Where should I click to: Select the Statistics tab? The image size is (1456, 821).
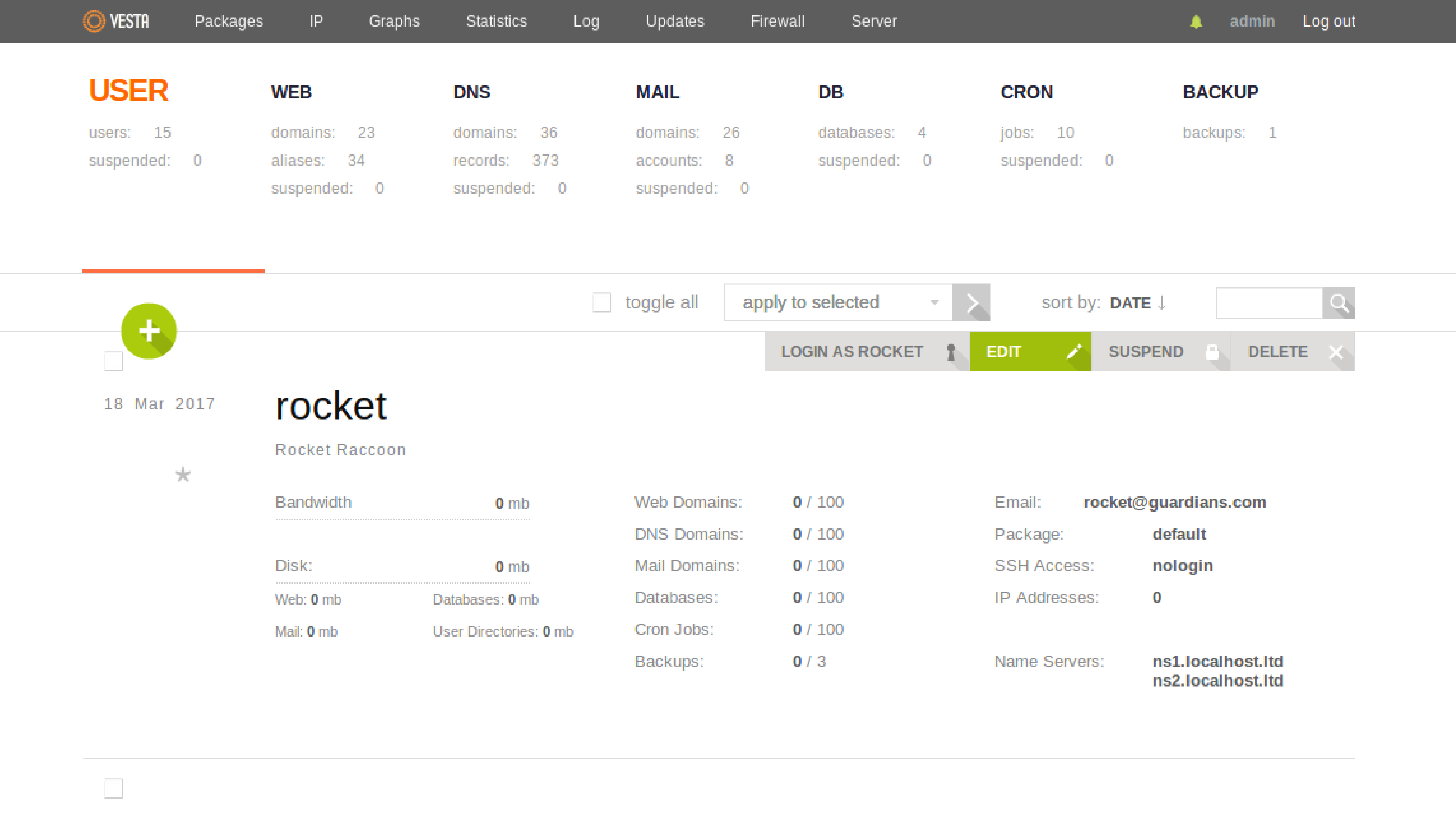click(x=496, y=21)
